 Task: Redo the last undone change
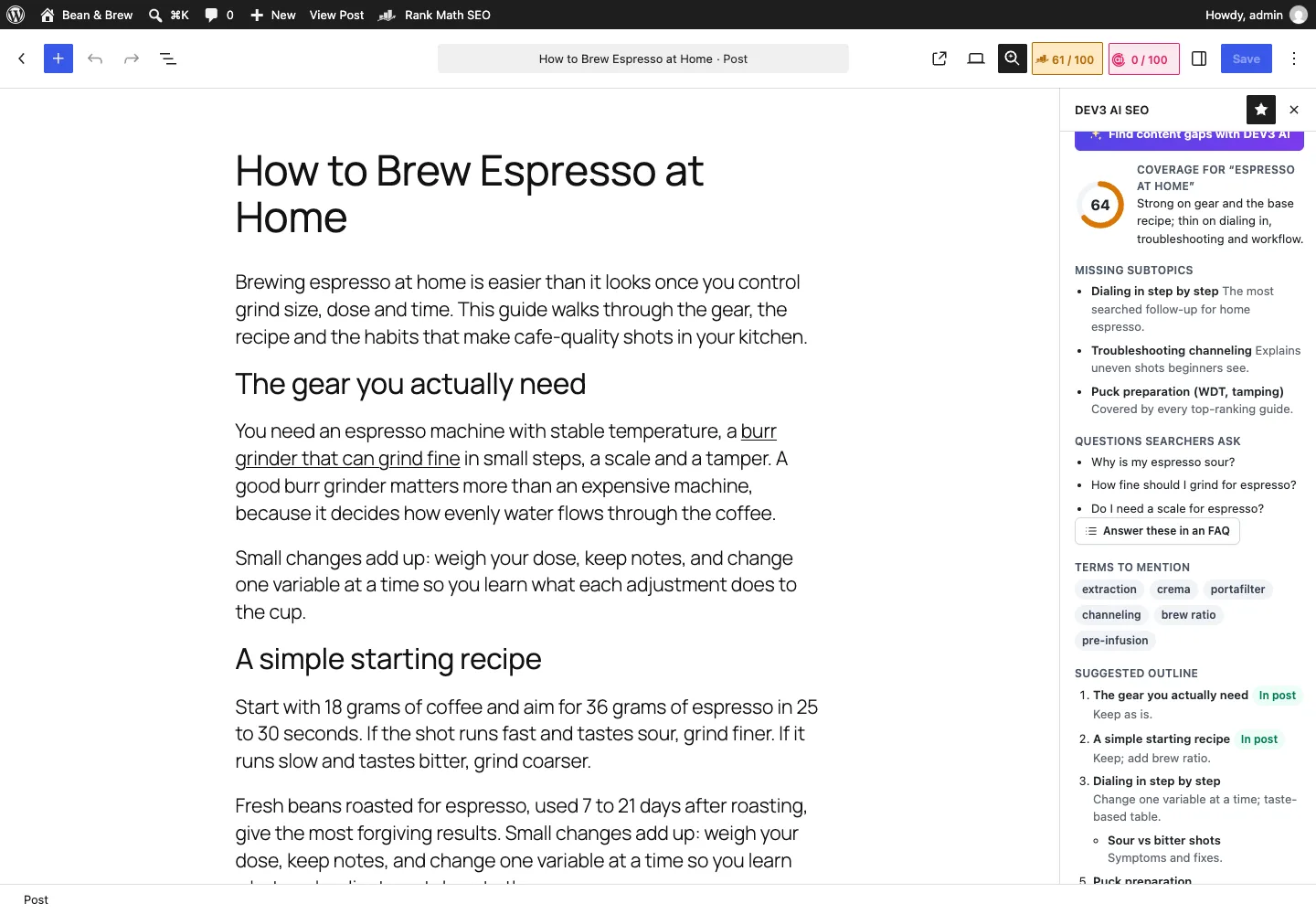click(x=132, y=58)
